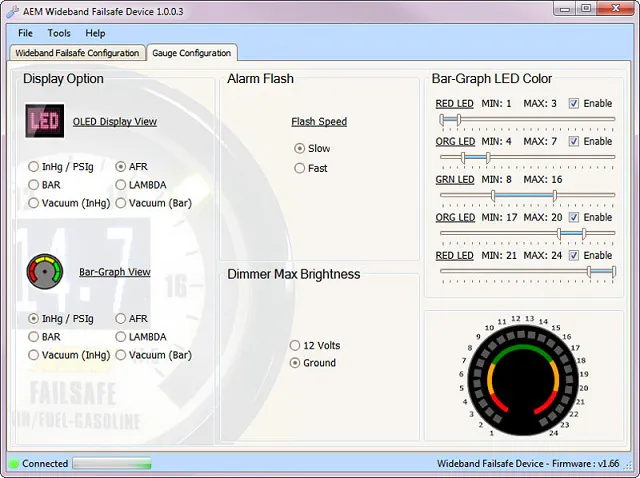Click the AEM app icon in title bar
The width and height of the screenshot is (640, 478).
pyautogui.click(x=12, y=9)
